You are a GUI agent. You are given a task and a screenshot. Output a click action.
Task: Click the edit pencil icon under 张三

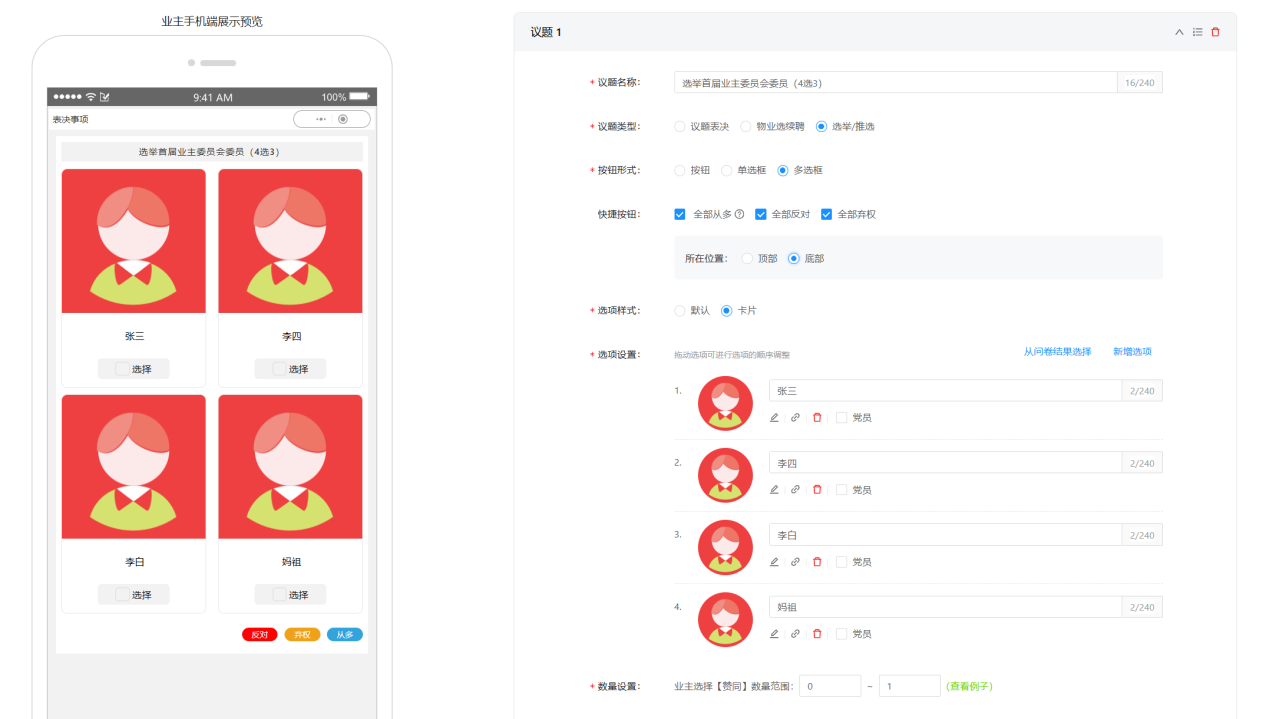point(774,418)
